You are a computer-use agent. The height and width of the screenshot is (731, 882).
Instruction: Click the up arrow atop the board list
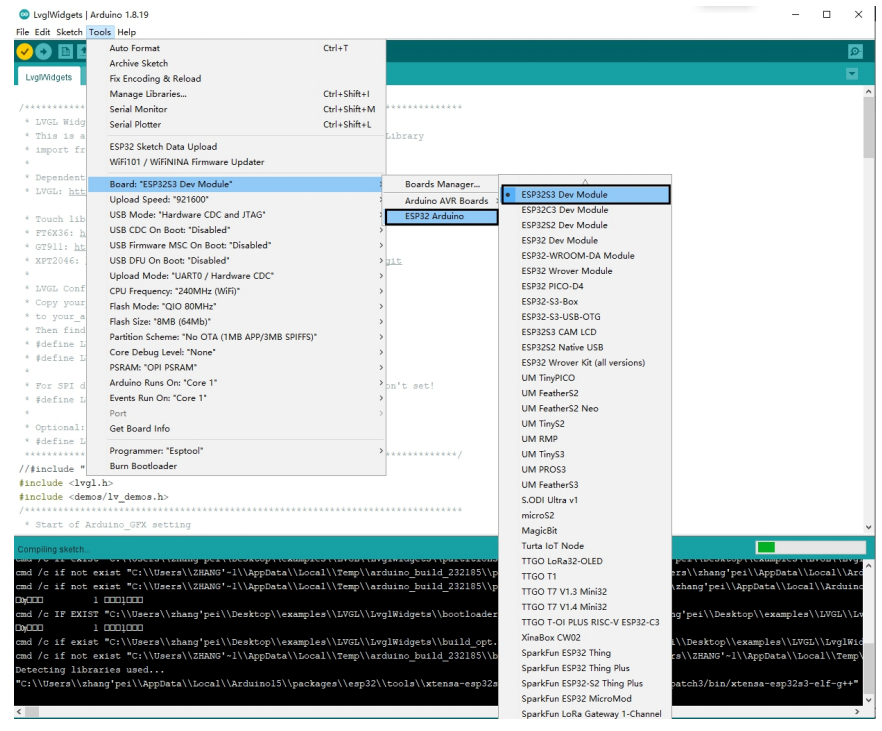(585, 181)
